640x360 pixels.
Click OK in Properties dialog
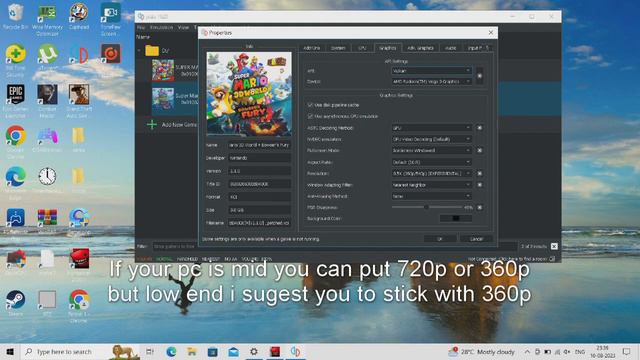pyautogui.click(x=440, y=239)
